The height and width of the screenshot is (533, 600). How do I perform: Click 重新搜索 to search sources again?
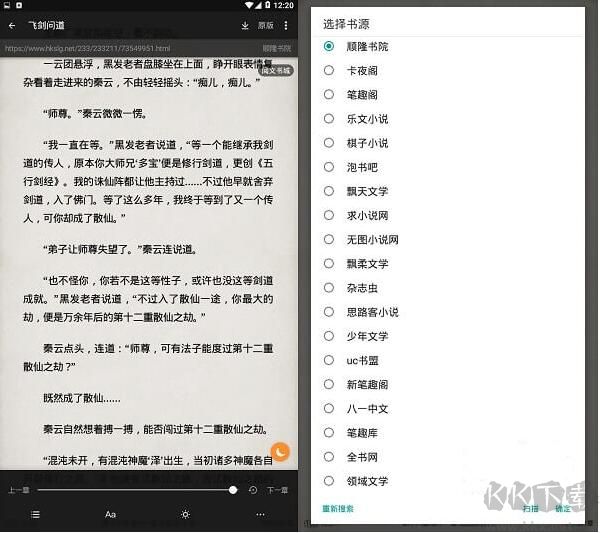(338, 509)
